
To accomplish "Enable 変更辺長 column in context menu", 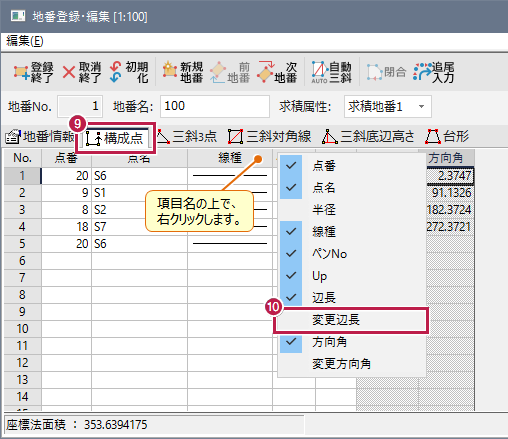I will click(x=352, y=320).
